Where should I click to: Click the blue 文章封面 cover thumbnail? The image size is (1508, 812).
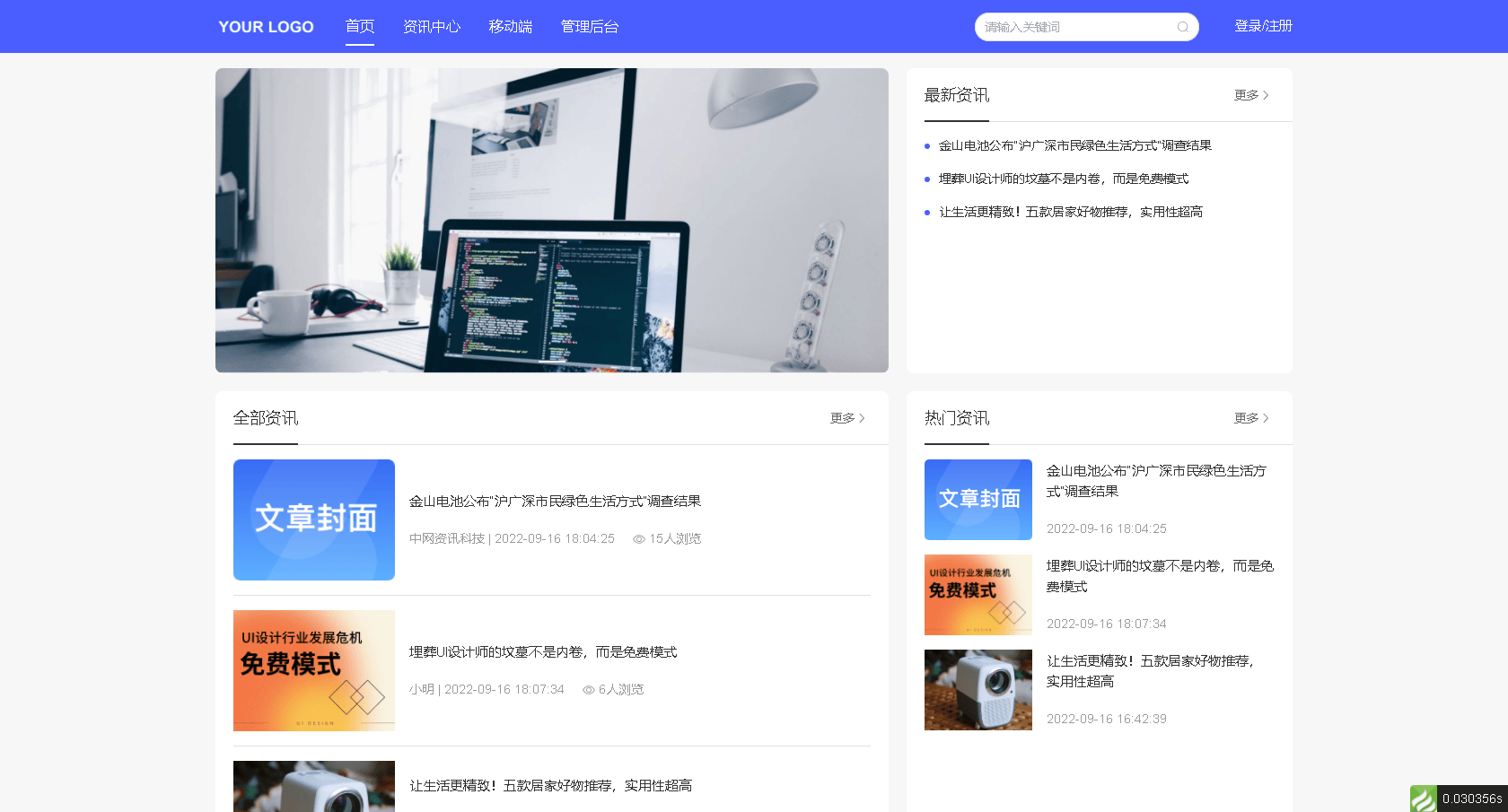[x=313, y=520]
